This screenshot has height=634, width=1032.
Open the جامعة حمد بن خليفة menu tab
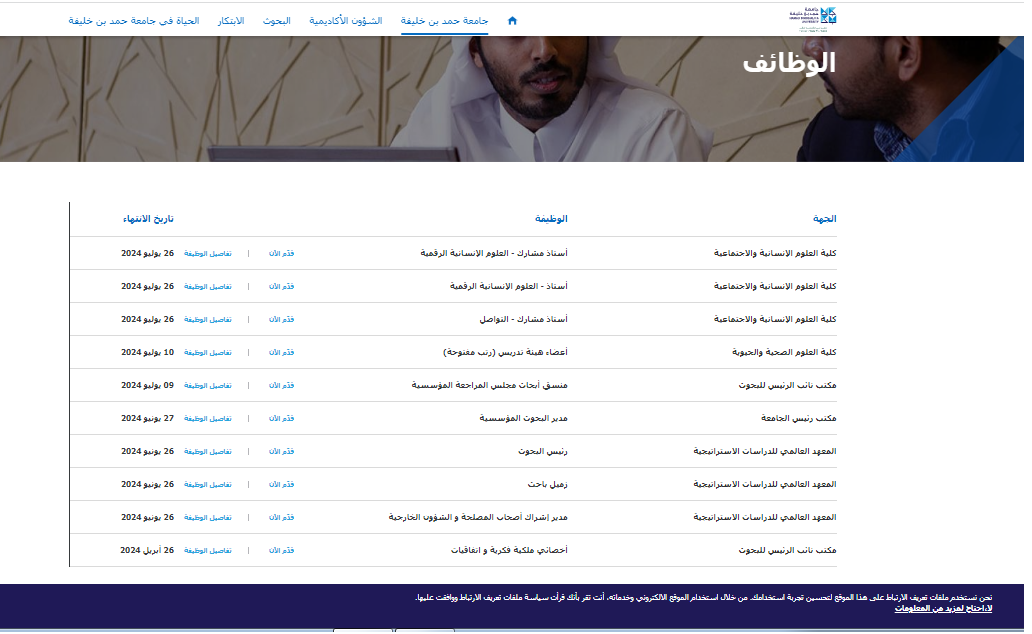click(444, 20)
